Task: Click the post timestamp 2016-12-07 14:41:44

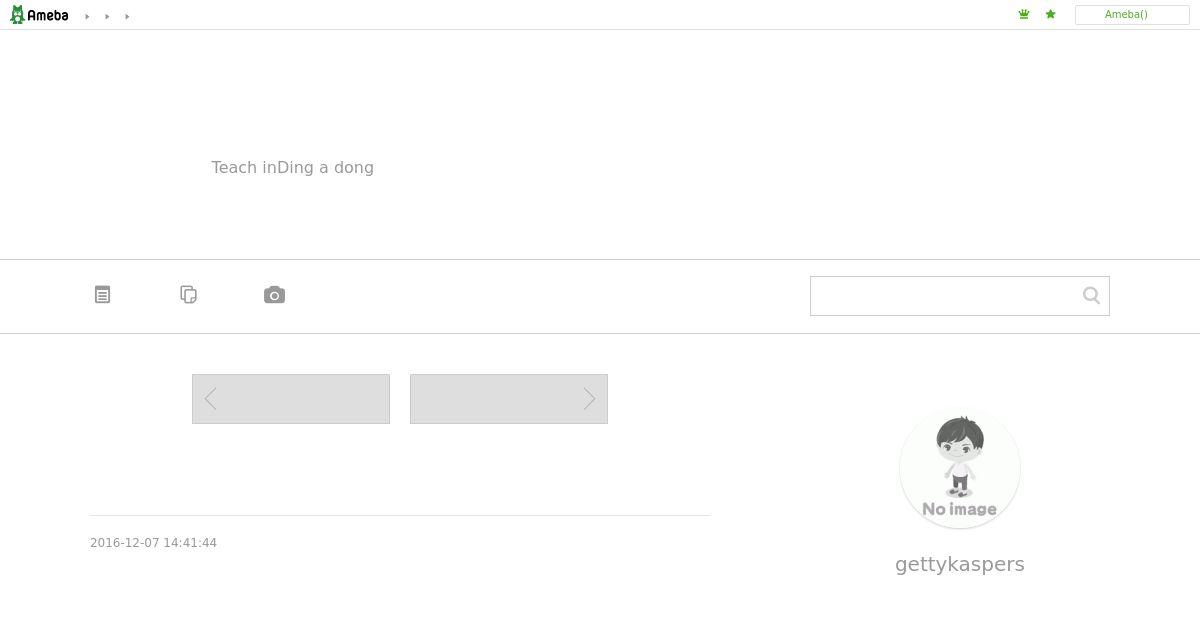Action: (x=154, y=543)
